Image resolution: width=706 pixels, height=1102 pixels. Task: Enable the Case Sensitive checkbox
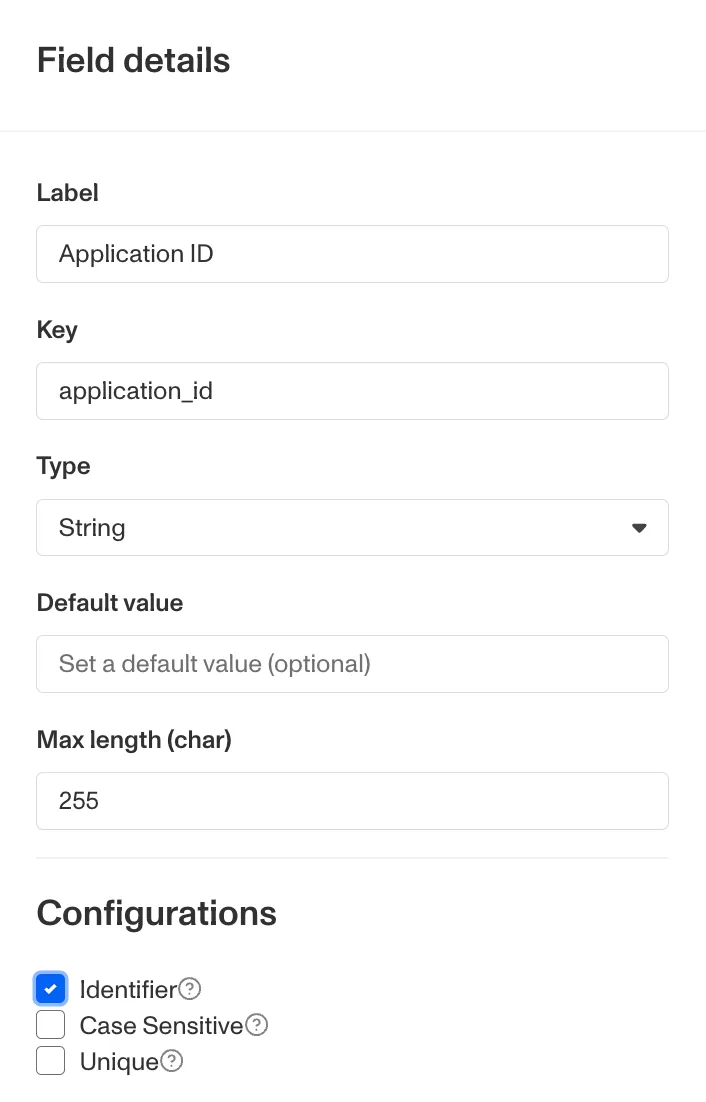click(x=50, y=1024)
